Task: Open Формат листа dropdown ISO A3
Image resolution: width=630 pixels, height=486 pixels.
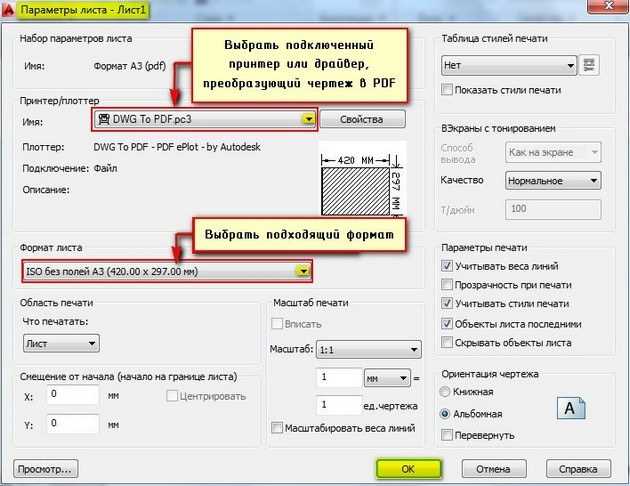Action: tap(166, 272)
